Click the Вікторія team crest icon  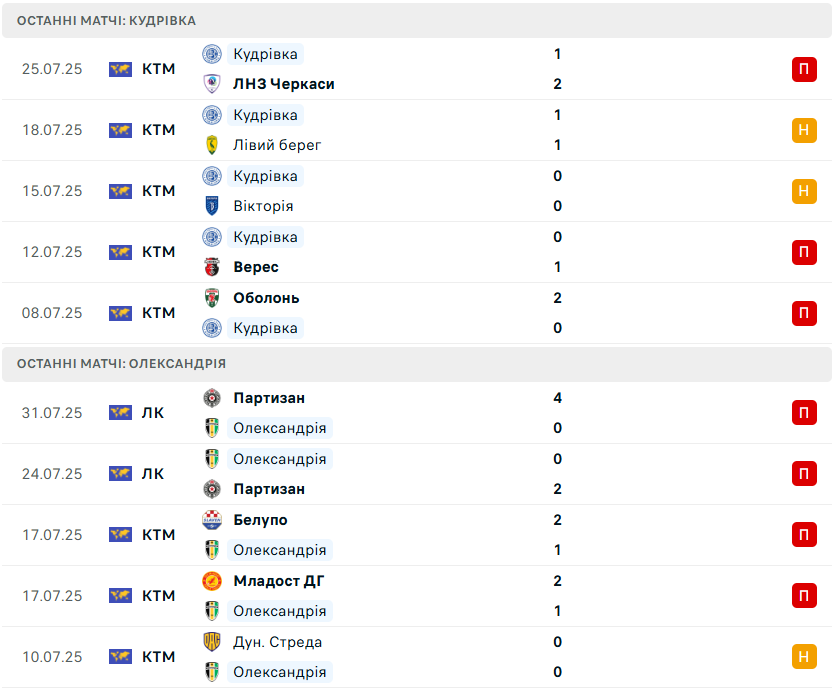point(212,206)
